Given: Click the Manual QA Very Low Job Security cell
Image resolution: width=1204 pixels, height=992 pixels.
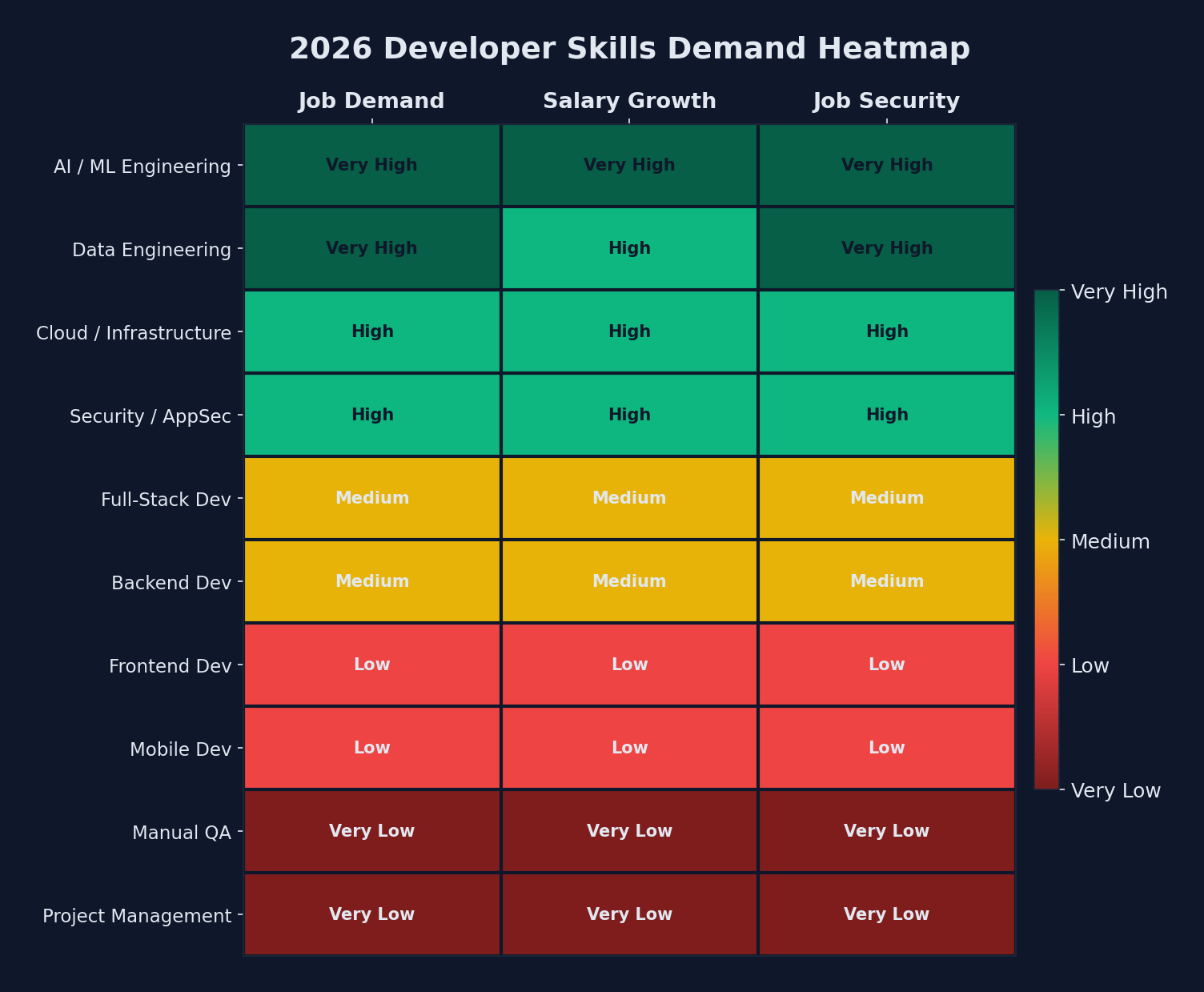Looking at the screenshot, I should pos(886,830).
